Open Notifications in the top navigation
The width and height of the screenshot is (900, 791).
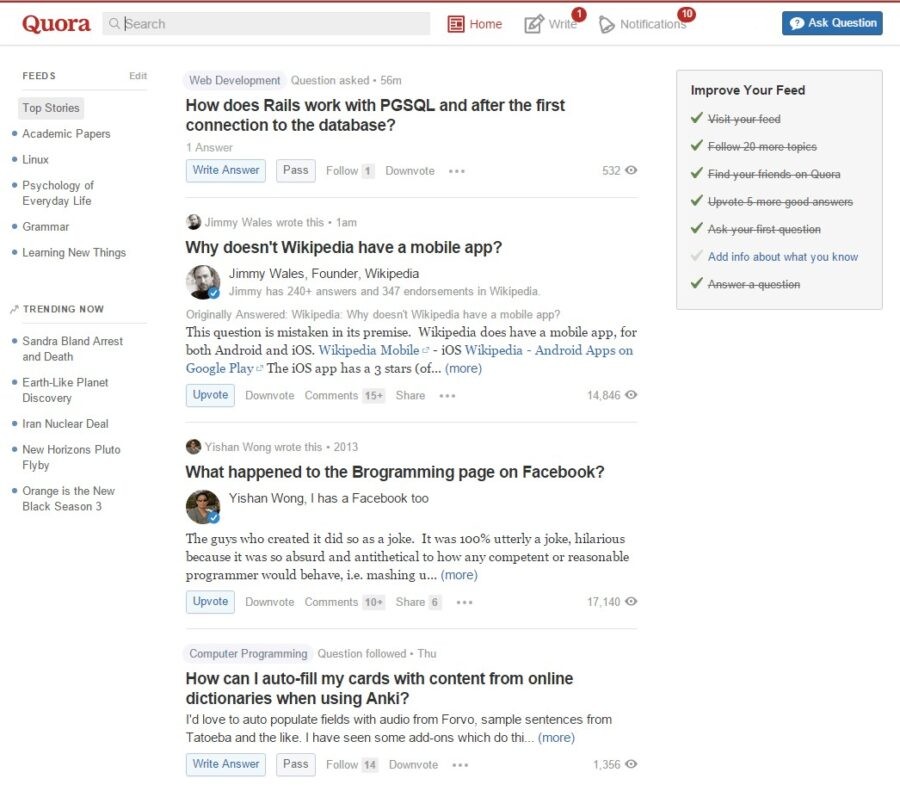tap(642, 24)
